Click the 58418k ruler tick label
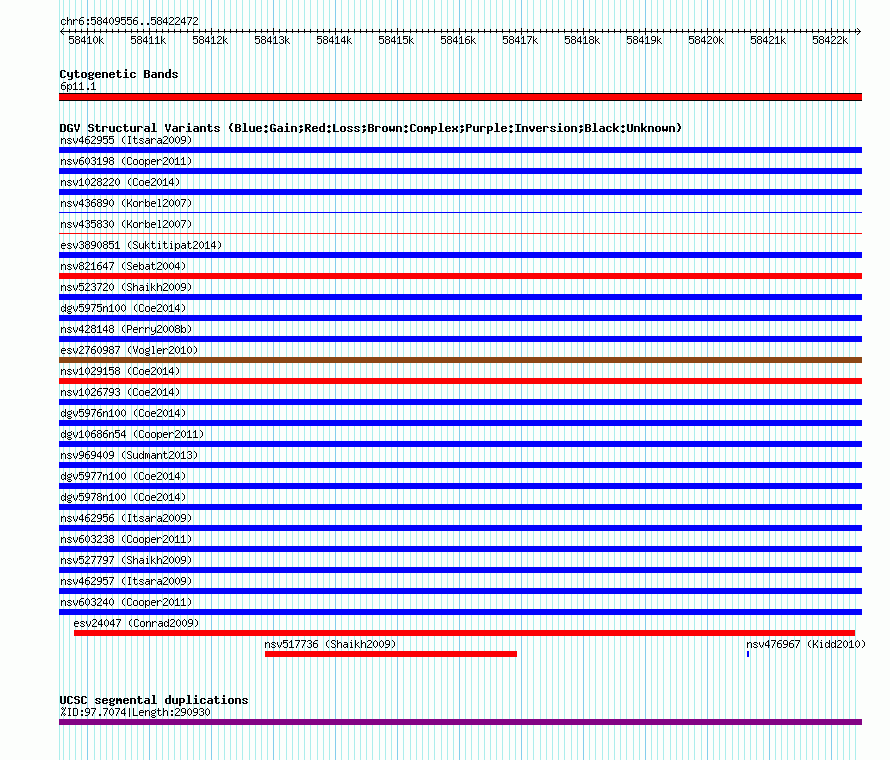The width and height of the screenshot is (890, 760). (582, 40)
